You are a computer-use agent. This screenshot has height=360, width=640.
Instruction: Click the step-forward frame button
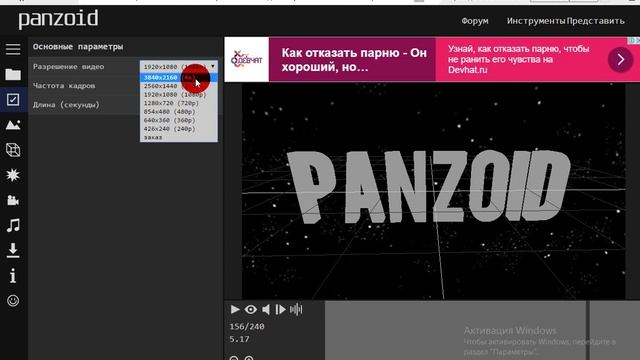click(x=280, y=309)
